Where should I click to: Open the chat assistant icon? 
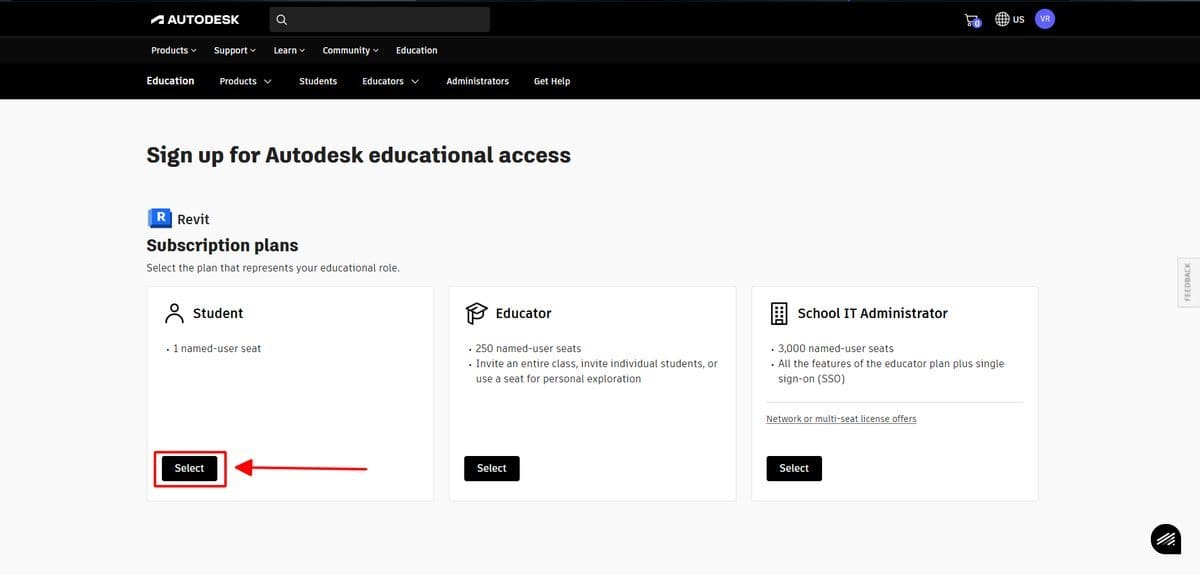click(x=1164, y=538)
